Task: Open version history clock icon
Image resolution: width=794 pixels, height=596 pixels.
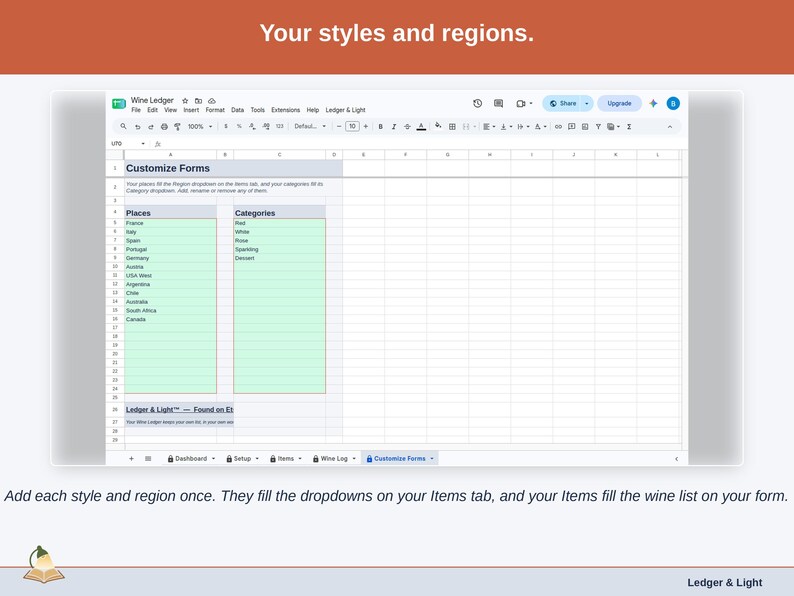Action: (478, 103)
